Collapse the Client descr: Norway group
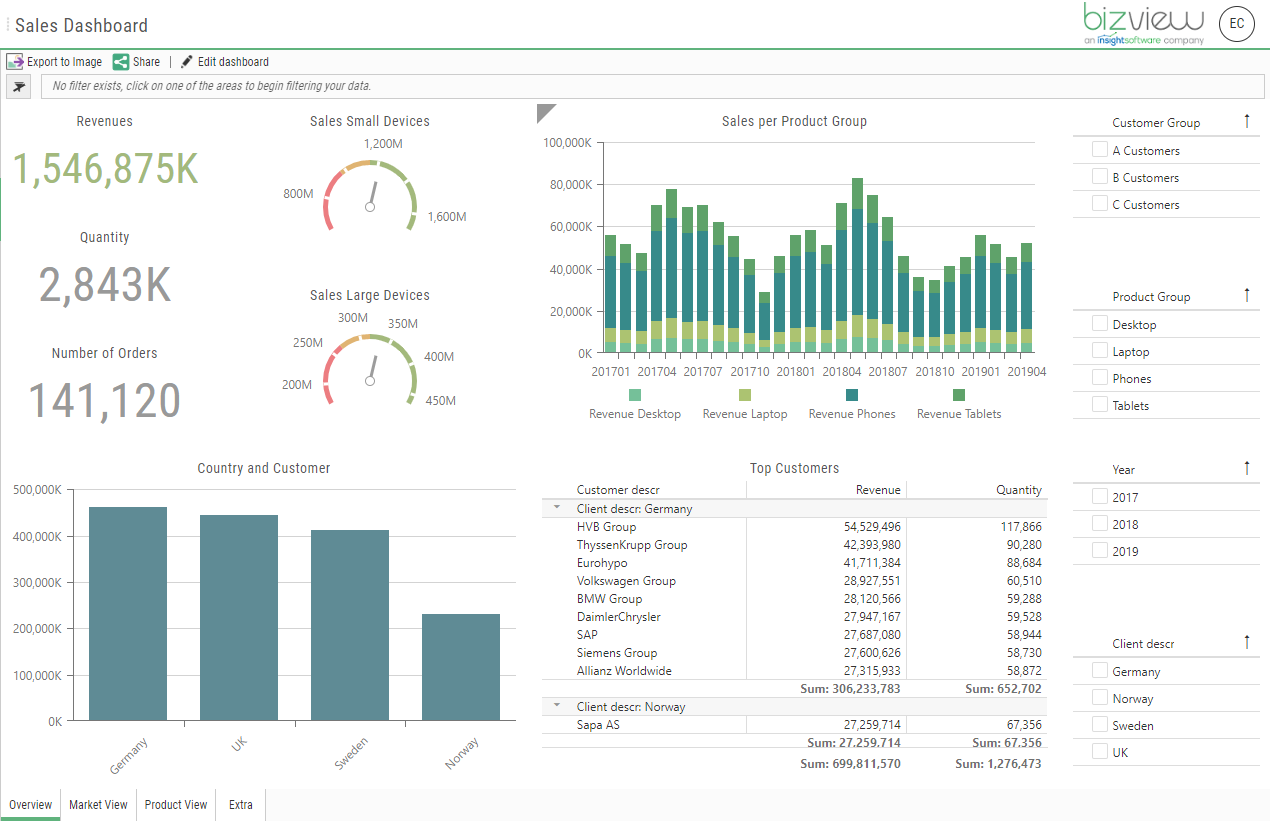The height and width of the screenshot is (821, 1270). pyautogui.click(x=558, y=706)
